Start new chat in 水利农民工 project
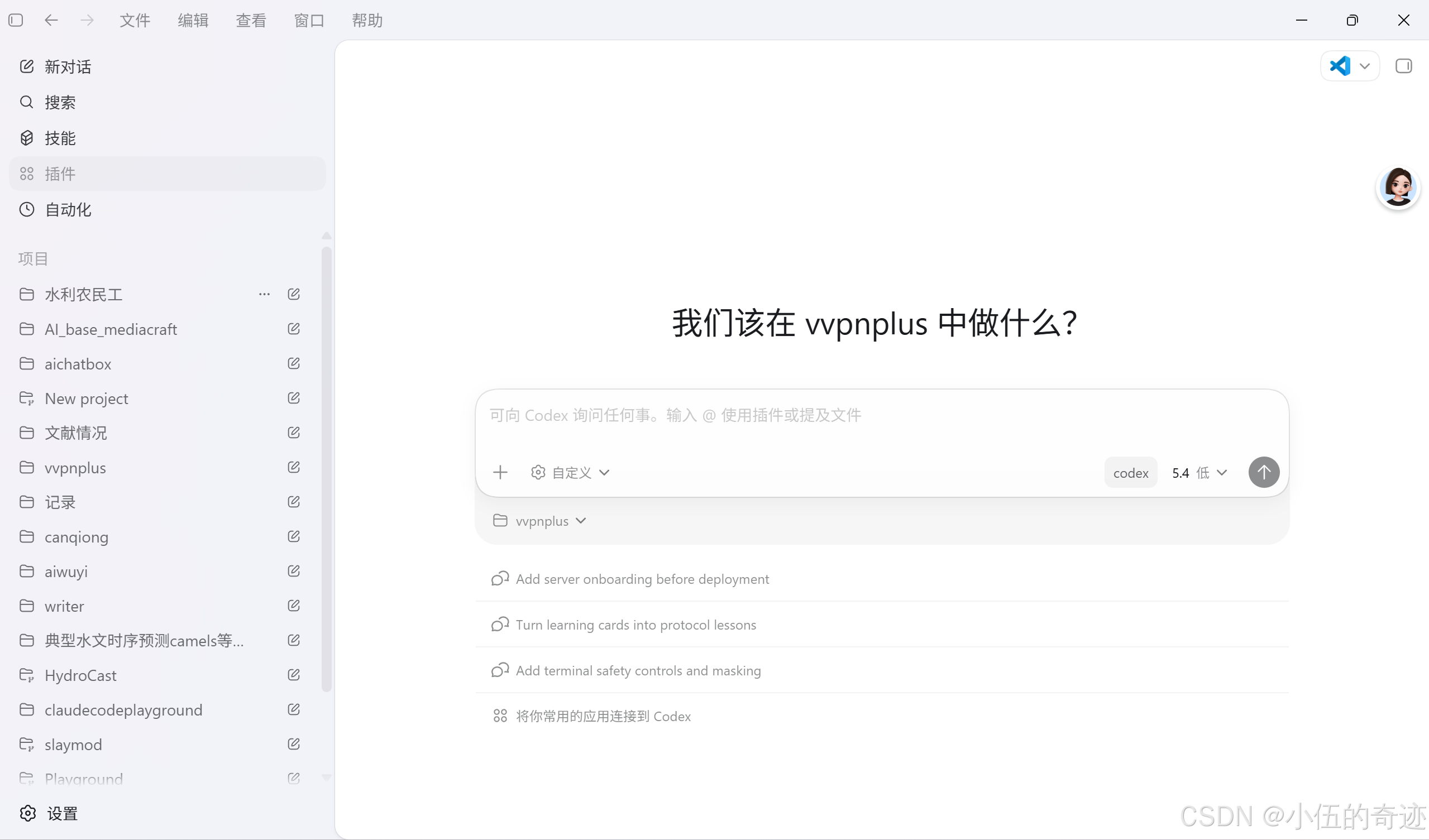Image resolution: width=1429 pixels, height=840 pixels. click(x=294, y=294)
